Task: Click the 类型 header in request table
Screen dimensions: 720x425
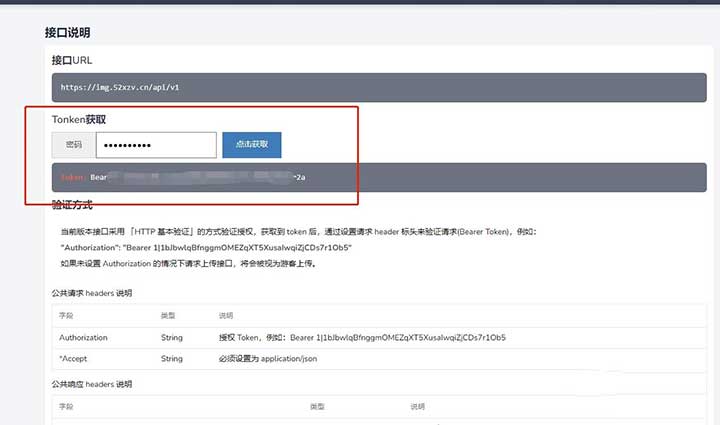Action: pos(168,315)
